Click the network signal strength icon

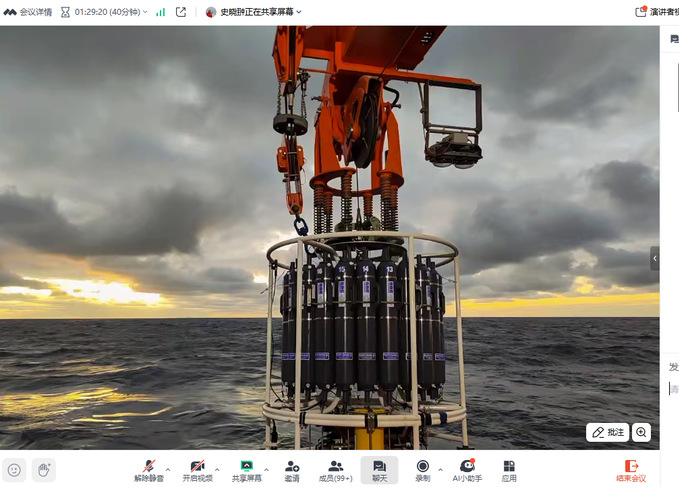[160, 12]
